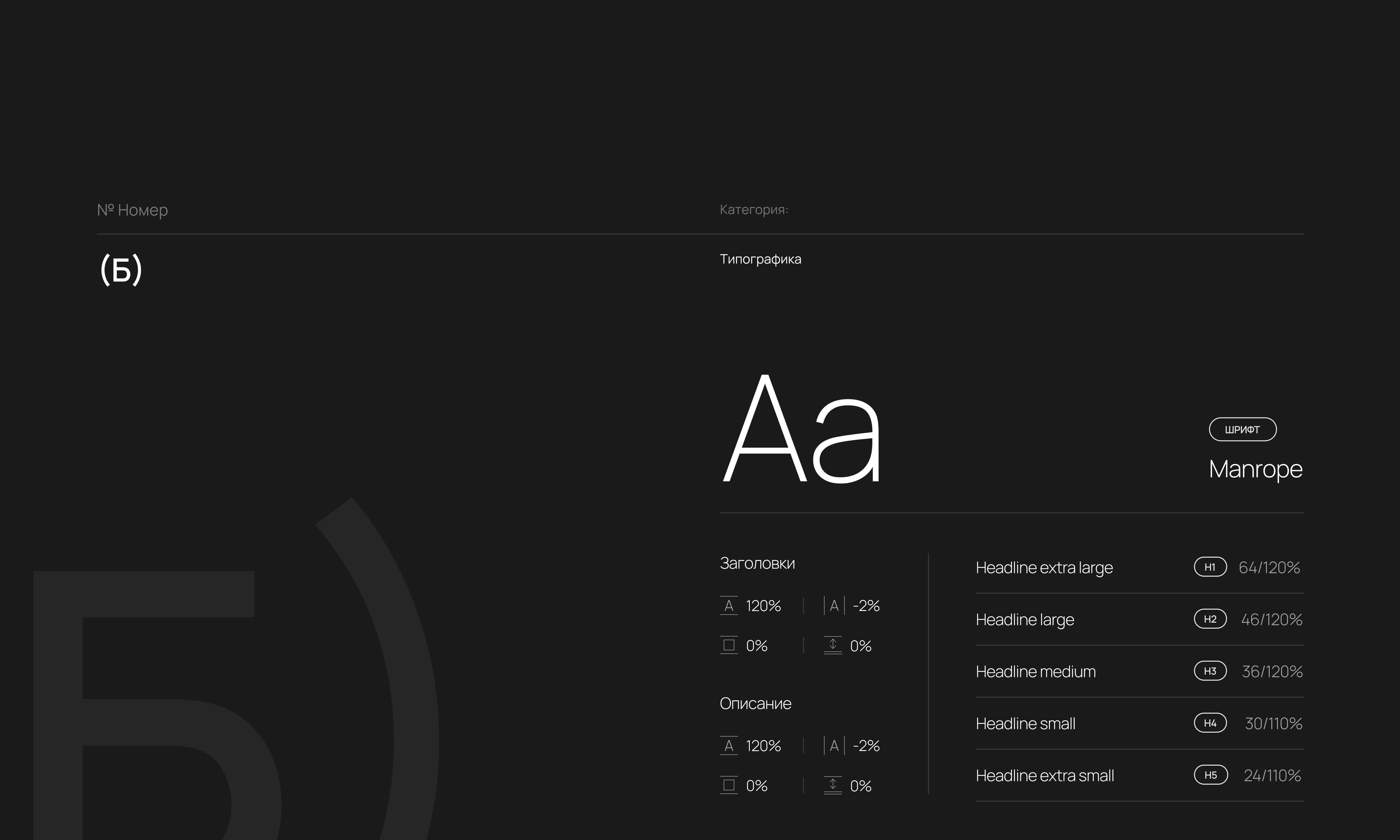Viewport: 1400px width, 840px height.
Task: Click letter spacing icon under Описание
Action: [834, 745]
